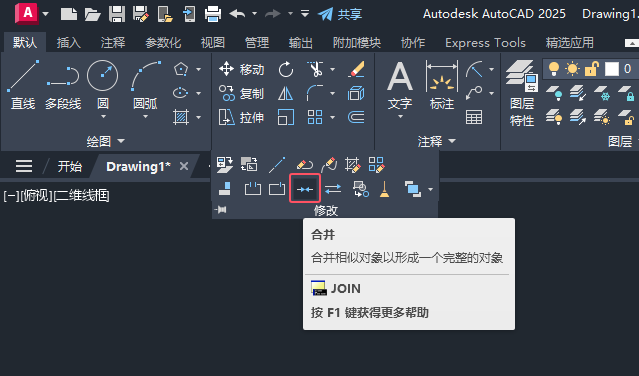Click the Erase tool icon
The height and width of the screenshot is (376, 639).
click(x=356, y=70)
